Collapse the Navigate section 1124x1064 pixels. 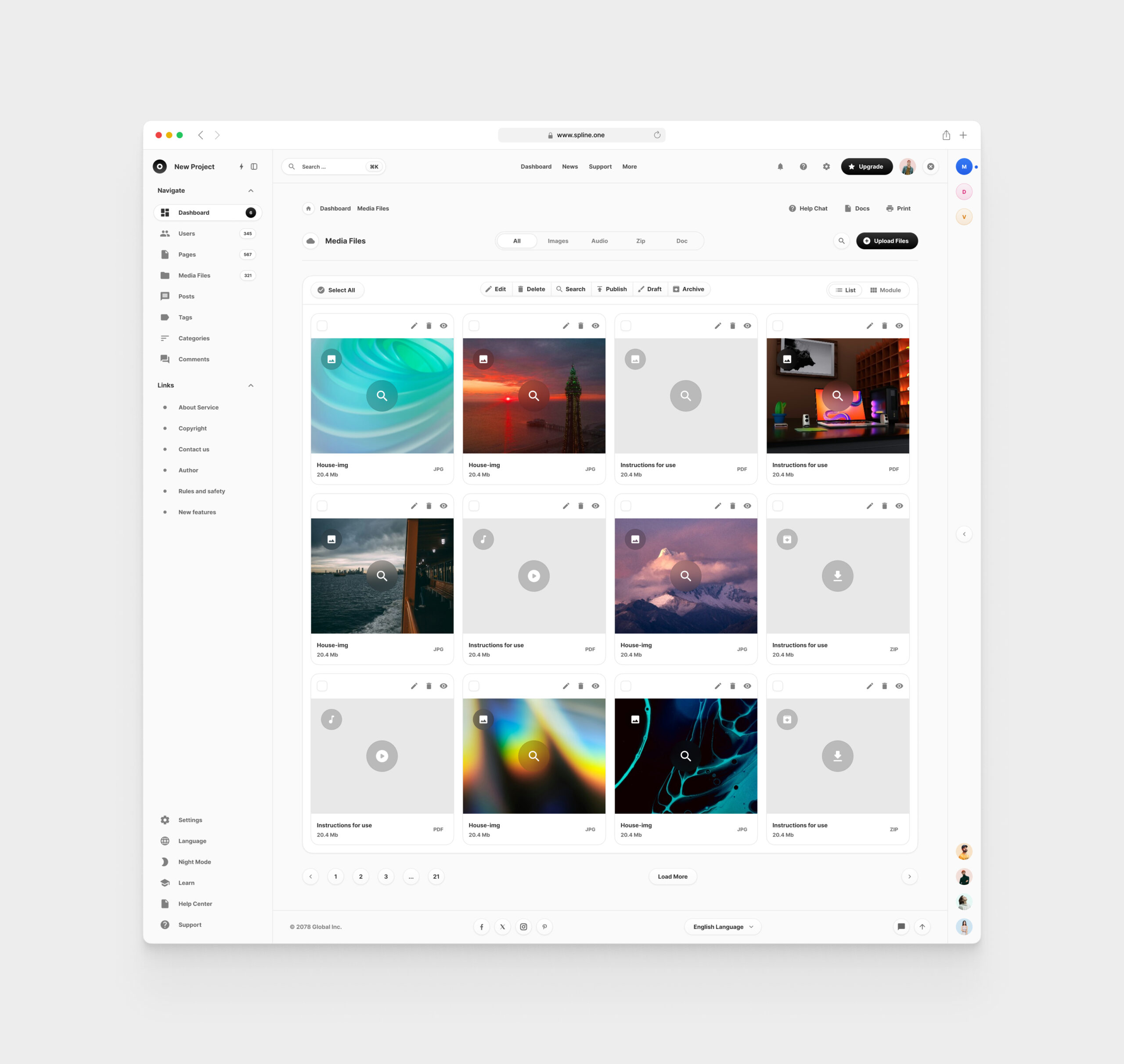[x=251, y=191]
